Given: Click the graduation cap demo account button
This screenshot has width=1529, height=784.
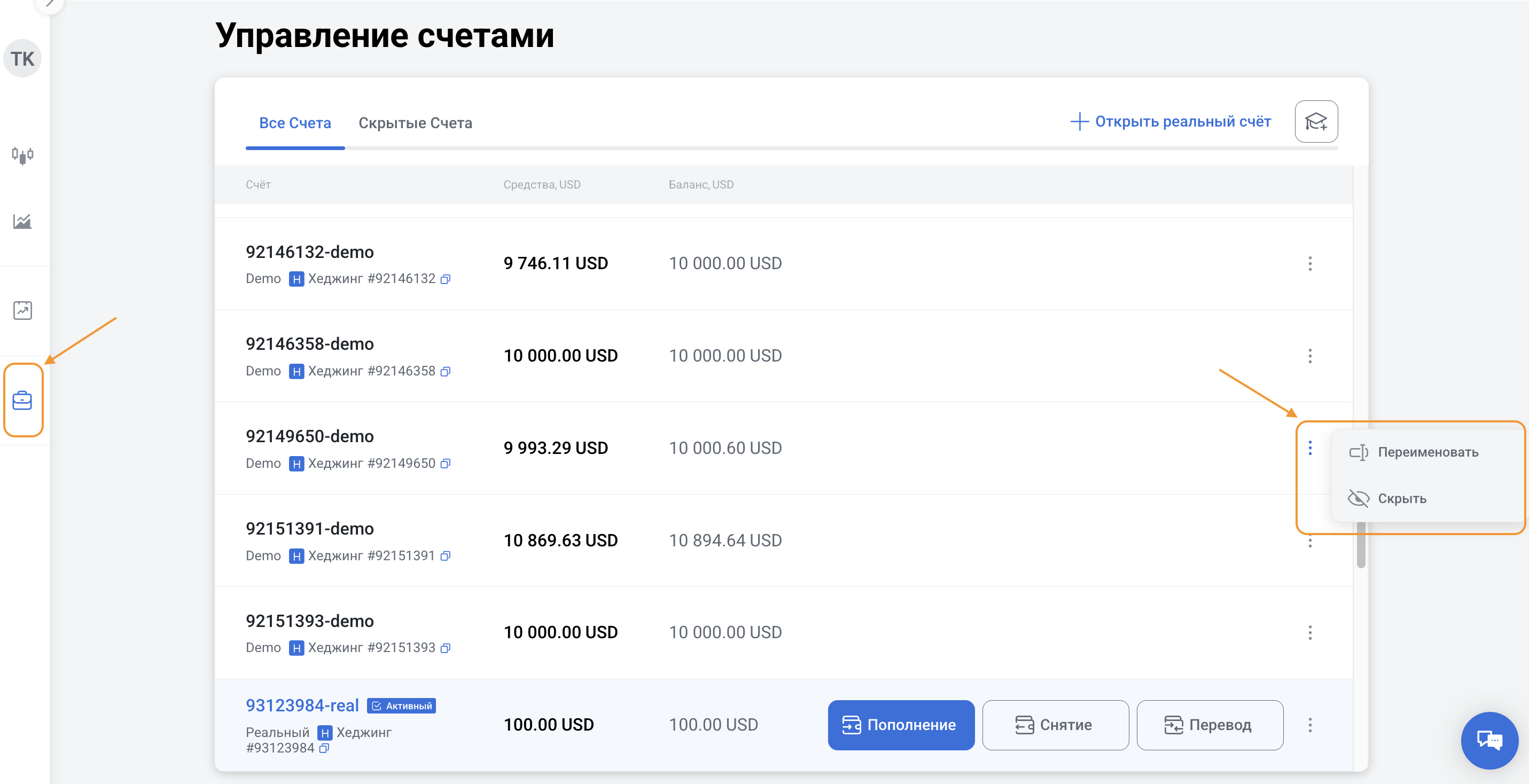Looking at the screenshot, I should pos(1315,122).
